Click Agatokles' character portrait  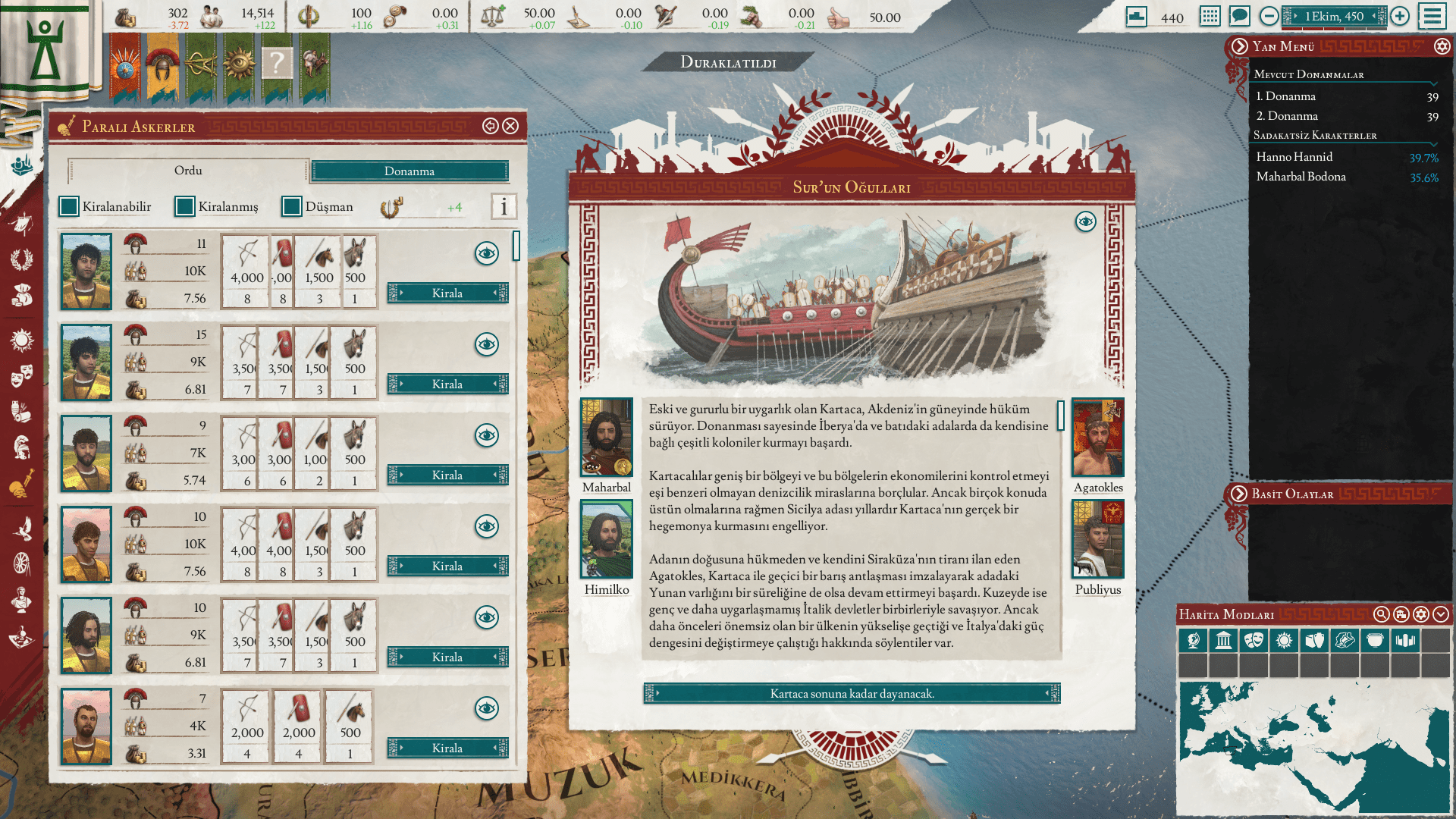[x=1098, y=438]
